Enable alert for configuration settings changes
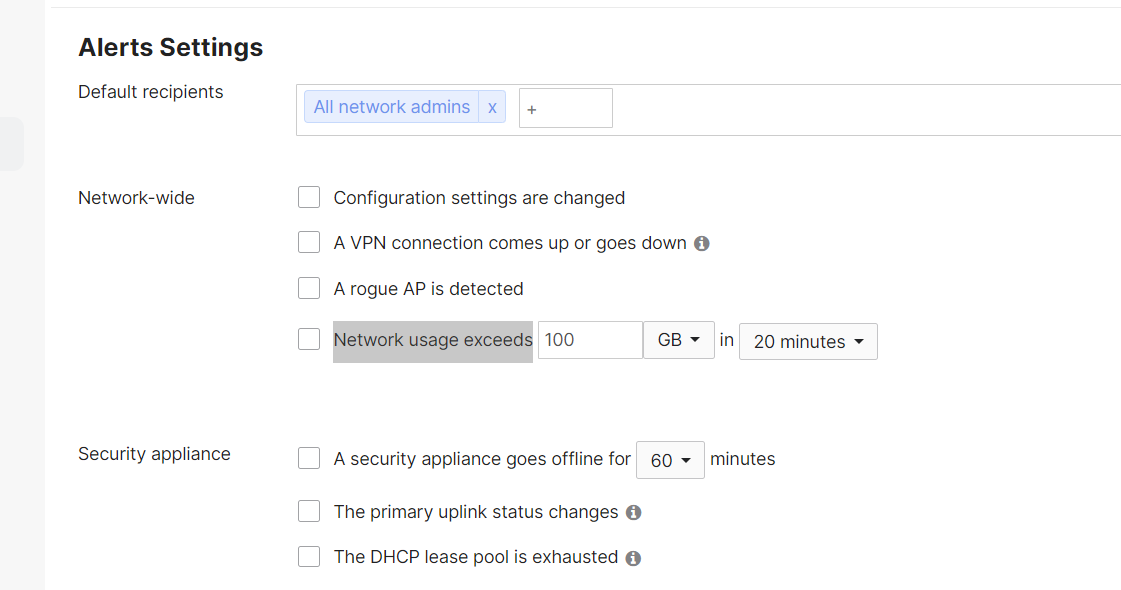This screenshot has height=590, width=1121. [x=309, y=197]
